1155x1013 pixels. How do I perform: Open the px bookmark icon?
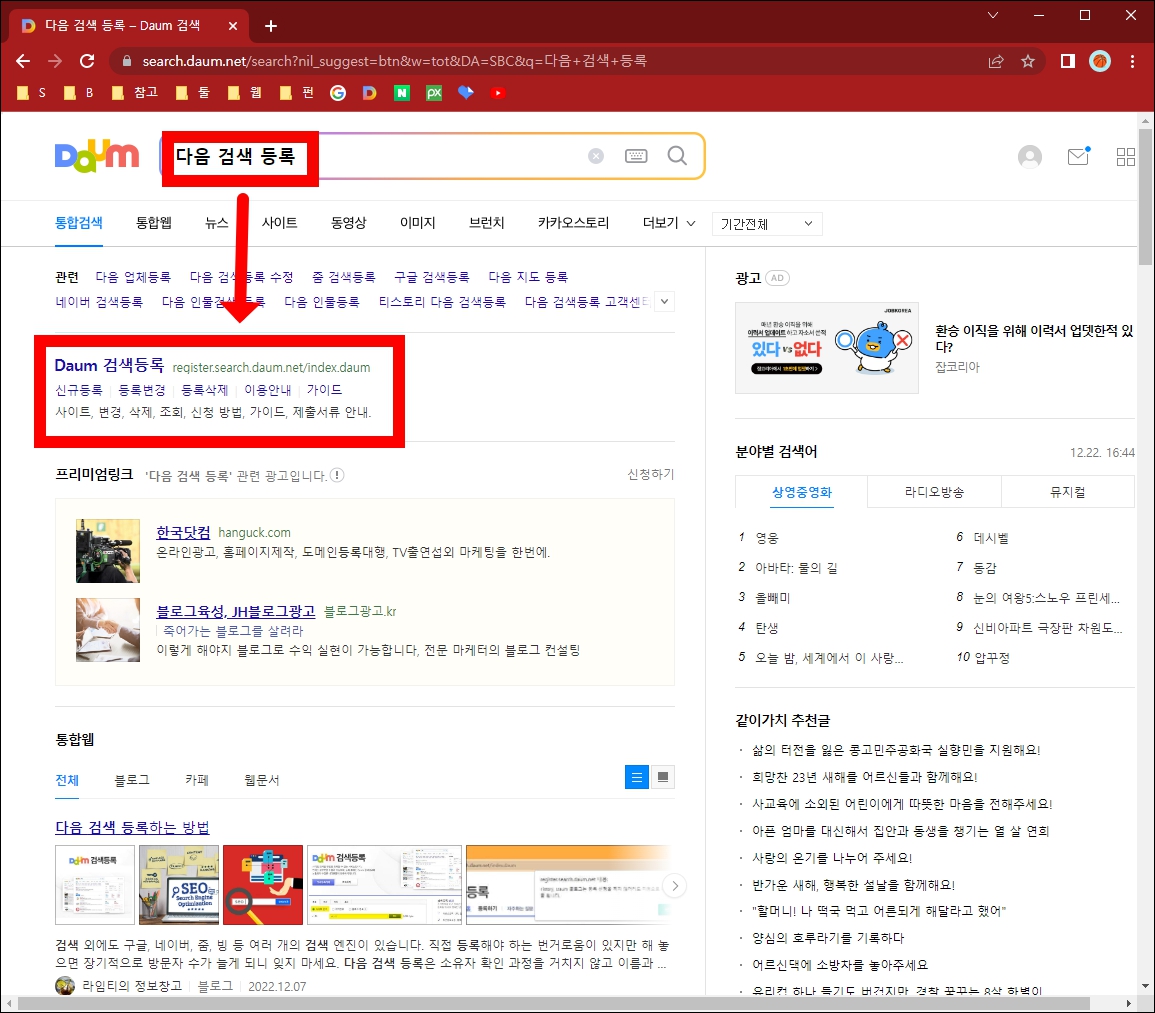(434, 93)
